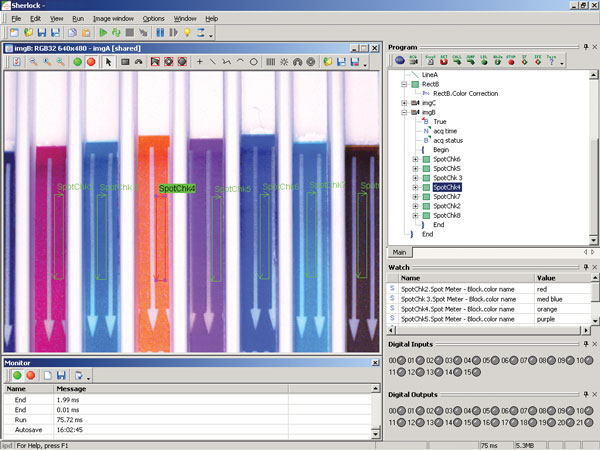Click the Monitor list scroll down arrow
Image resolution: width=600 pixels, height=450 pixels.
tap(375, 434)
